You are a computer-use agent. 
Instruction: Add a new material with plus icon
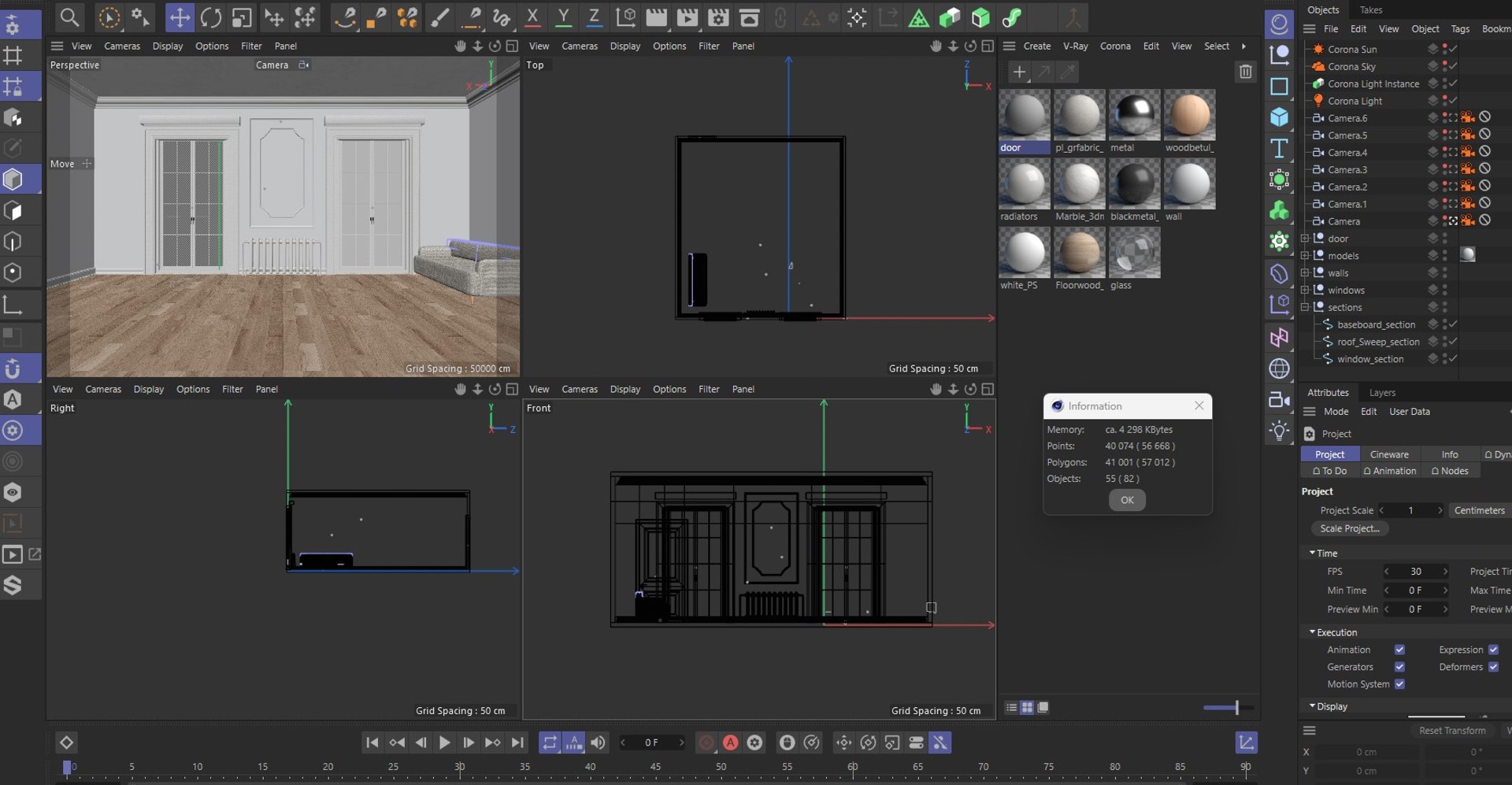pyautogui.click(x=1019, y=72)
